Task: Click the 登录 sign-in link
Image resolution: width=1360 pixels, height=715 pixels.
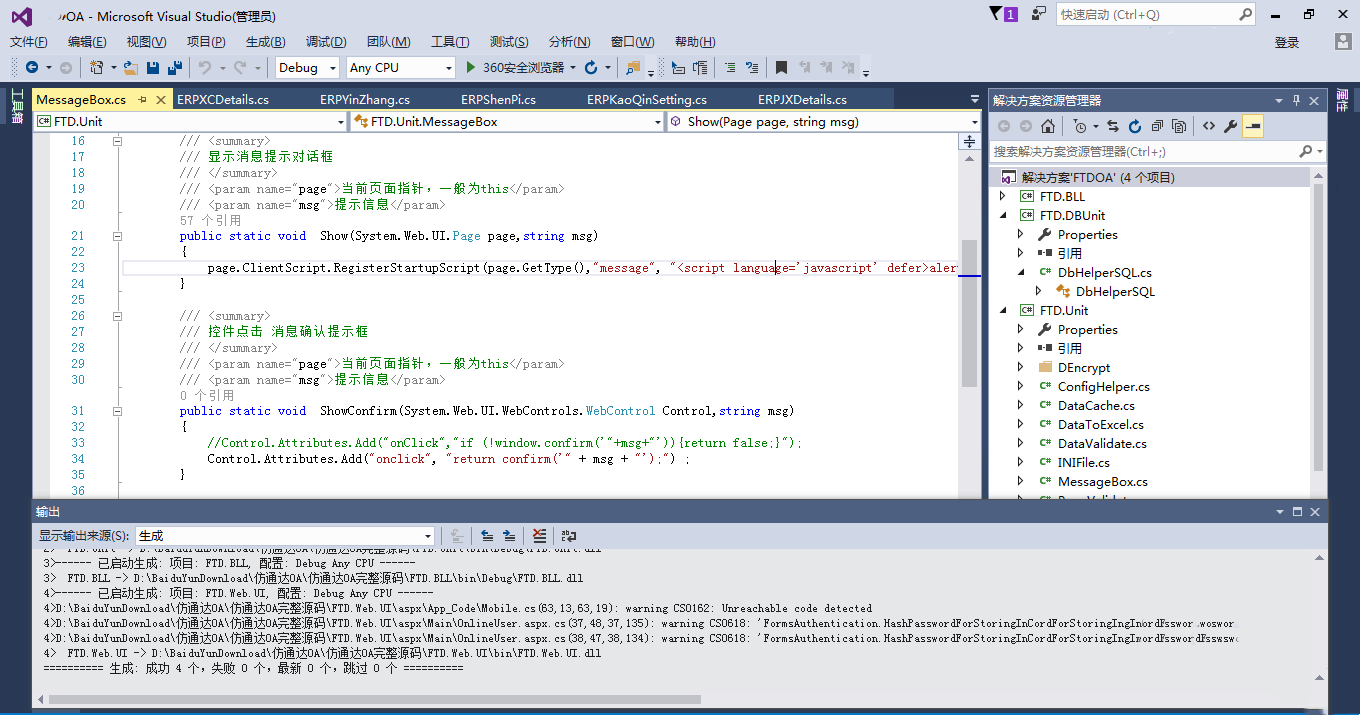Action: pyautogui.click(x=1287, y=42)
